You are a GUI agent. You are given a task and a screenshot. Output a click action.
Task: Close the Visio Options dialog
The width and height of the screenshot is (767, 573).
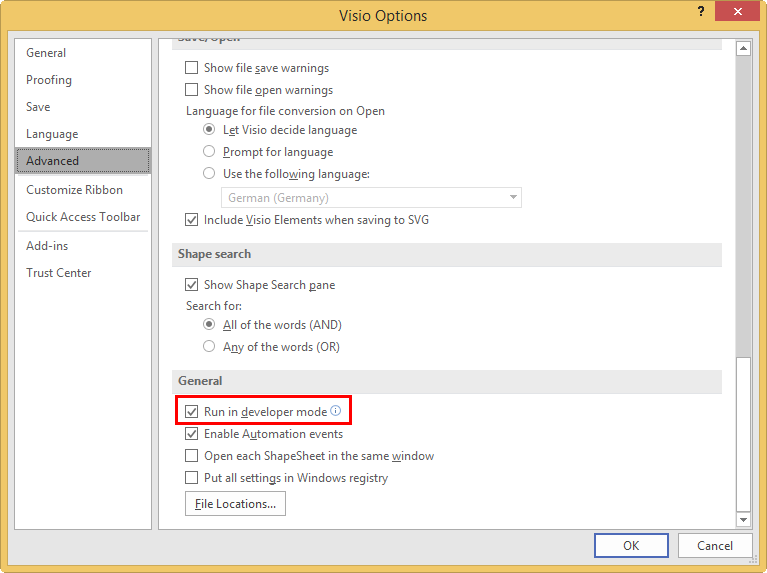(x=738, y=11)
